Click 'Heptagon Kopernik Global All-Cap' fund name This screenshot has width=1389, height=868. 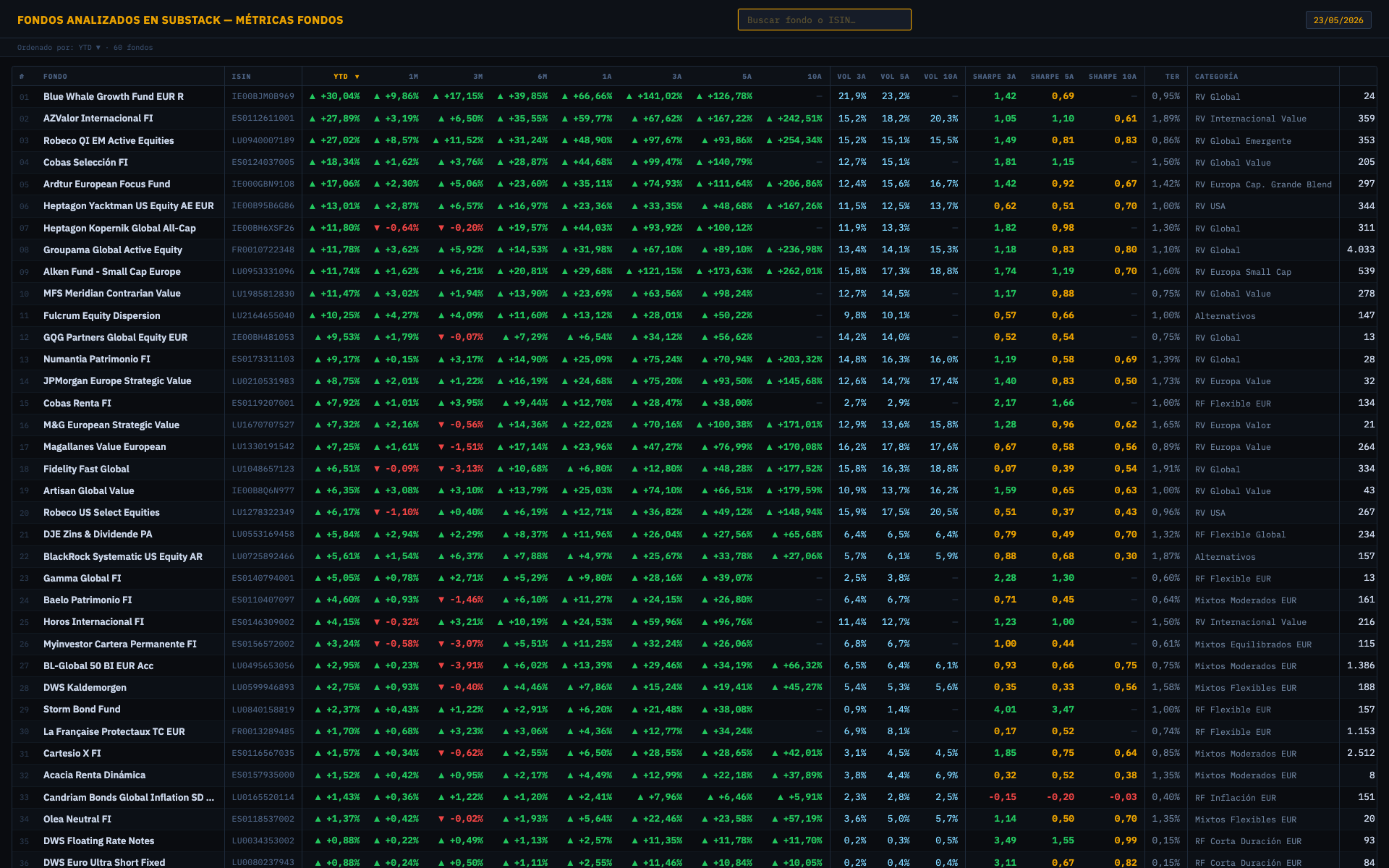[119, 228]
